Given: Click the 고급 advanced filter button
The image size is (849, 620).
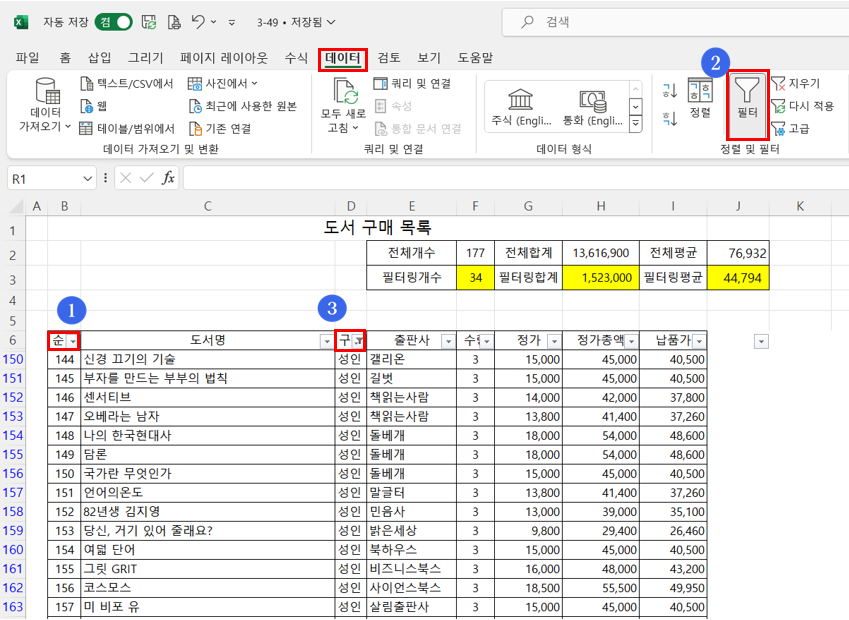Looking at the screenshot, I should 791,128.
